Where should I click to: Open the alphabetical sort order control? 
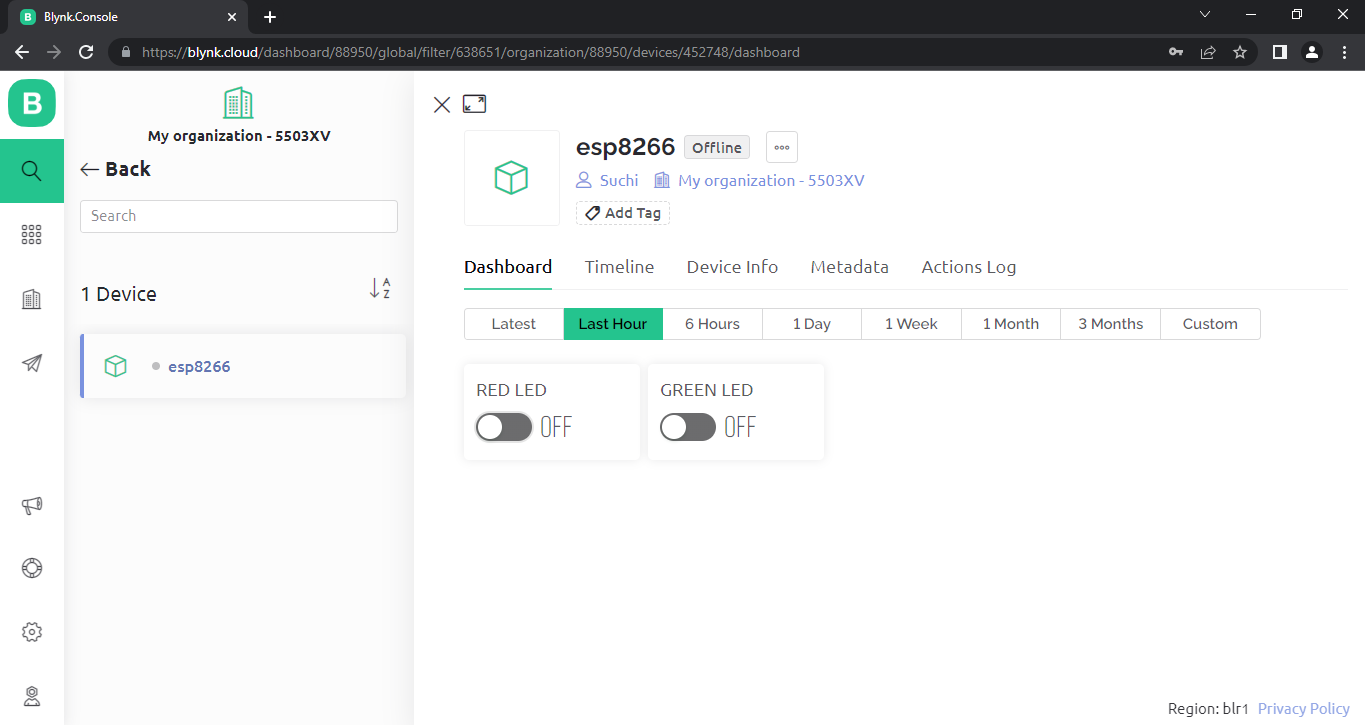tap(380, 288)
